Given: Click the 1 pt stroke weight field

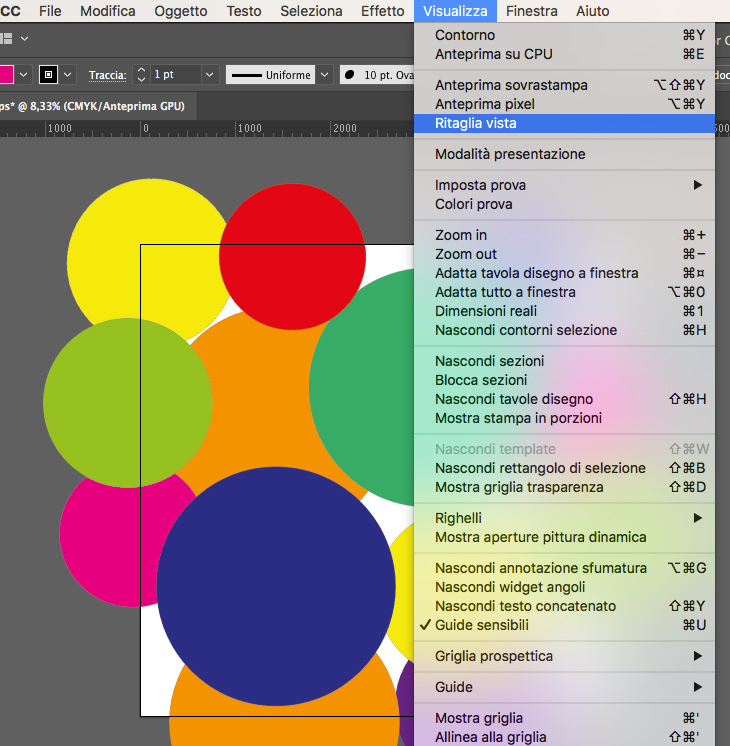Looking at the screenshot, I should pos(175,75).
